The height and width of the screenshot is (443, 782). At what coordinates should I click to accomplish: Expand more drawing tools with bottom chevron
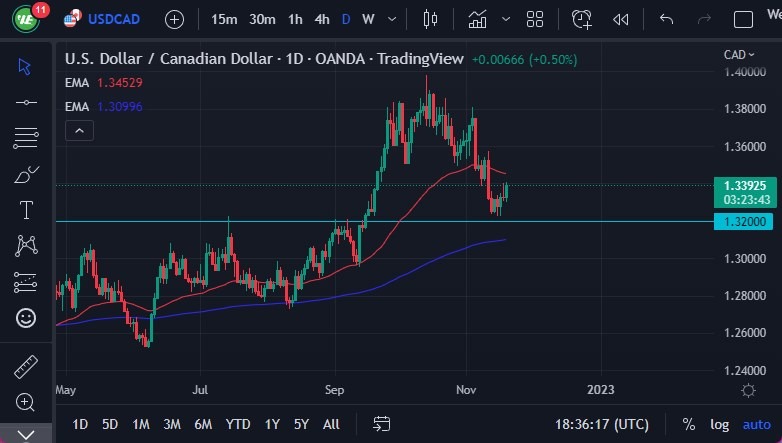pos(26,435)
